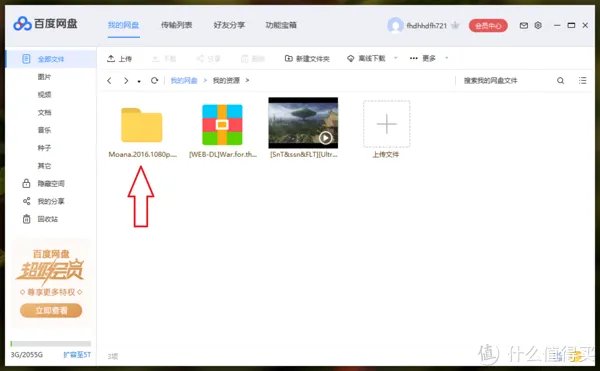Click the Baidu Netdisk cloud logo
Viewport: 600px width, 371px height.
(x=22, y=24)
